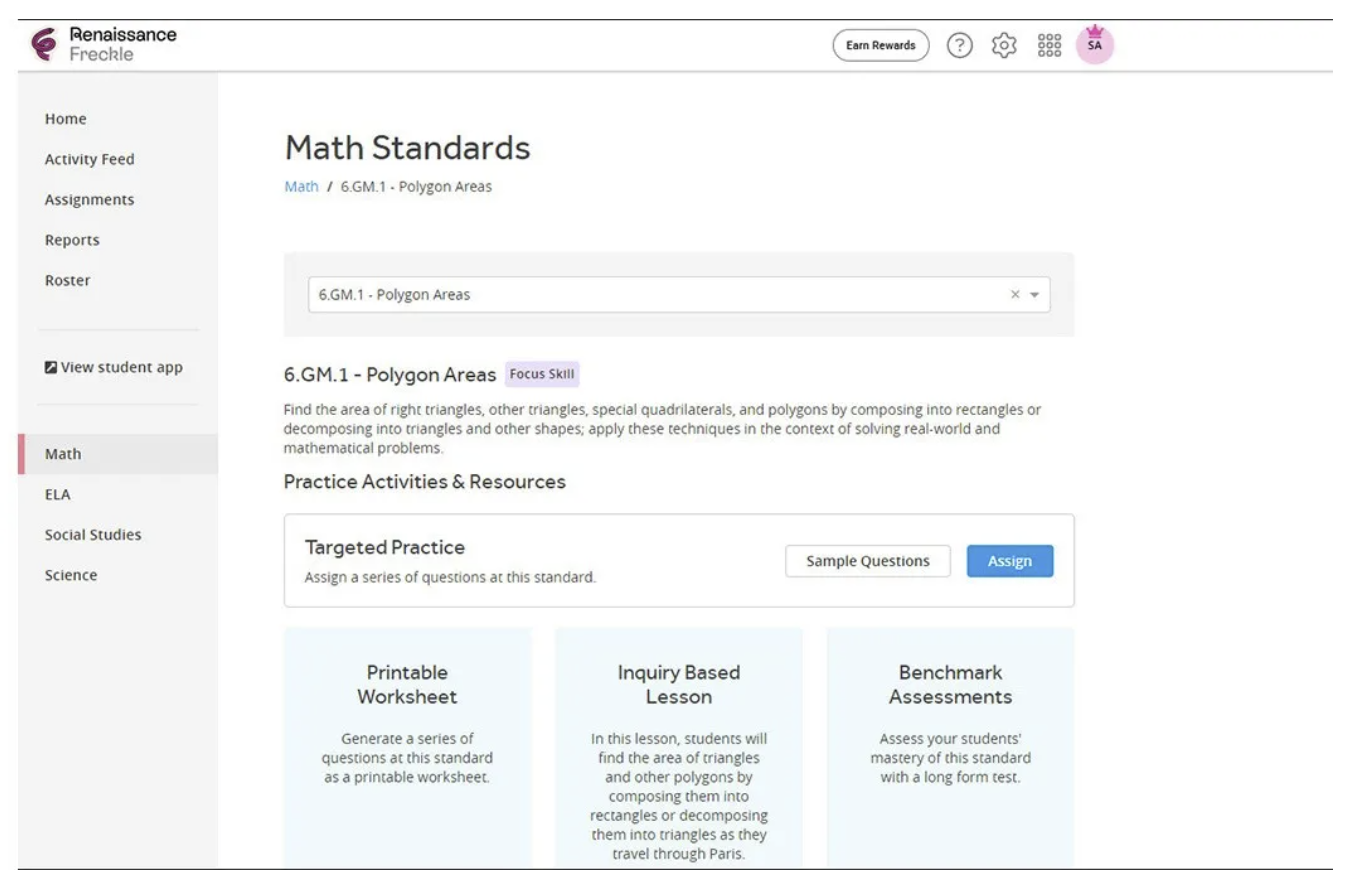The height and width of the screenshot is (882, 1348).
Task: Click the SA profile avatar
Action: pyautogui.click(x=1095, y=45)
